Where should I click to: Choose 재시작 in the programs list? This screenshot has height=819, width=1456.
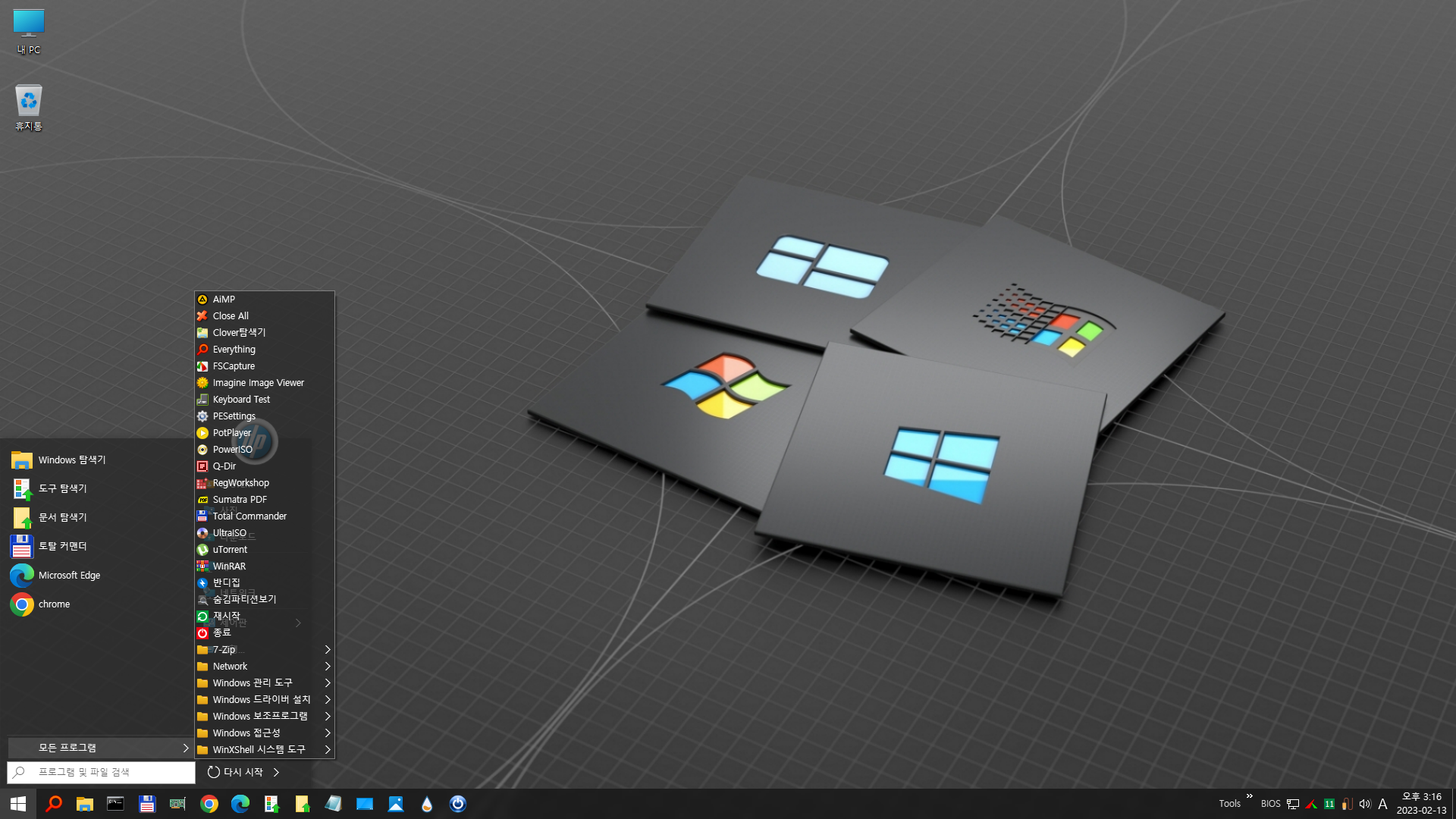coord(264,617)
